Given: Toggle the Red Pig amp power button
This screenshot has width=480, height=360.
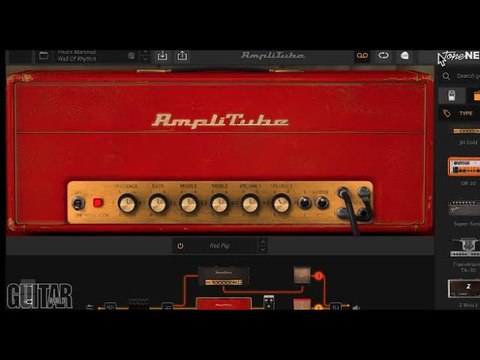Looking at the screenshot, I should (180, 246).
